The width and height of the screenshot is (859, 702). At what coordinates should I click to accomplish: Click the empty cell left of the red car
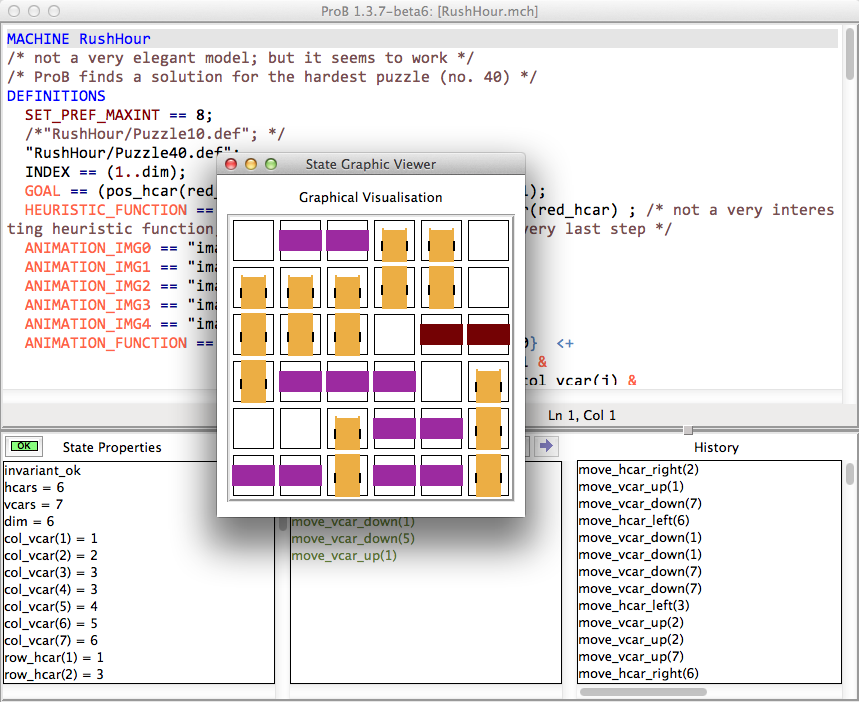point(394,334)
